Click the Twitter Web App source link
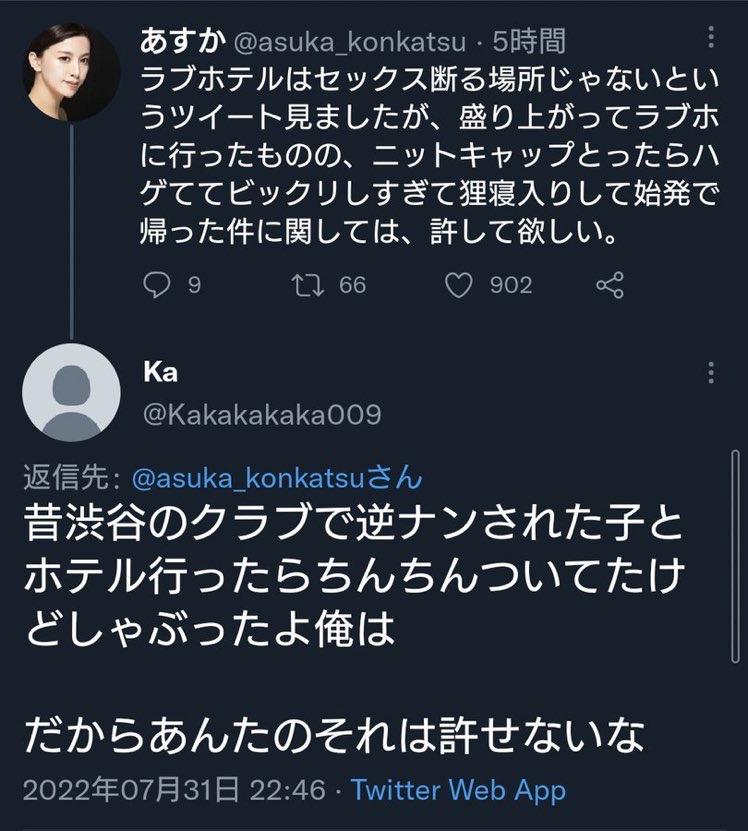The width and height of the screenshot is (748, 831). tap(459, 790)
